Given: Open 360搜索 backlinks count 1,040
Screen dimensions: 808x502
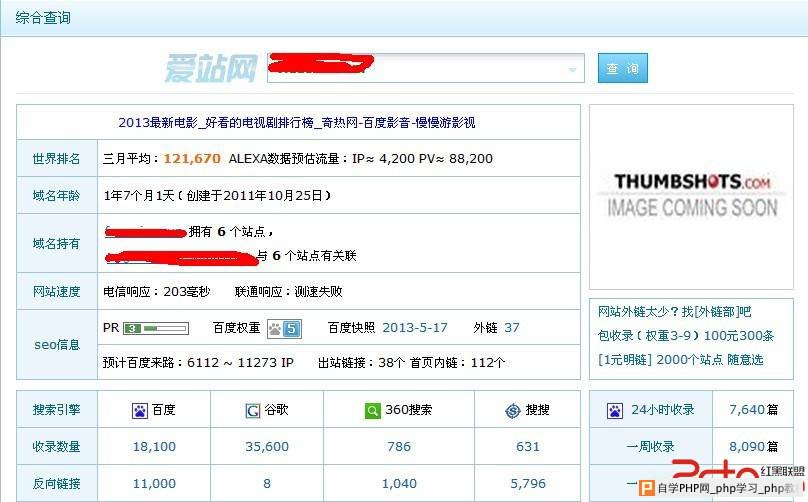Looking at the screenshot, I should 399,483.
